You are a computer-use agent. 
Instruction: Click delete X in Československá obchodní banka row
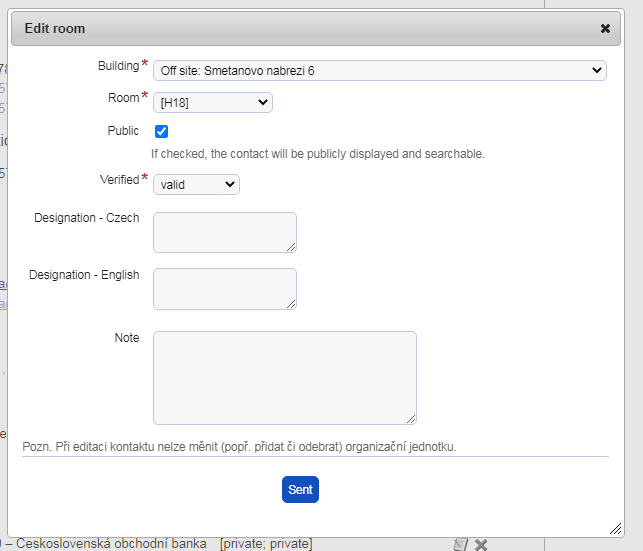[x=481, y=544]
